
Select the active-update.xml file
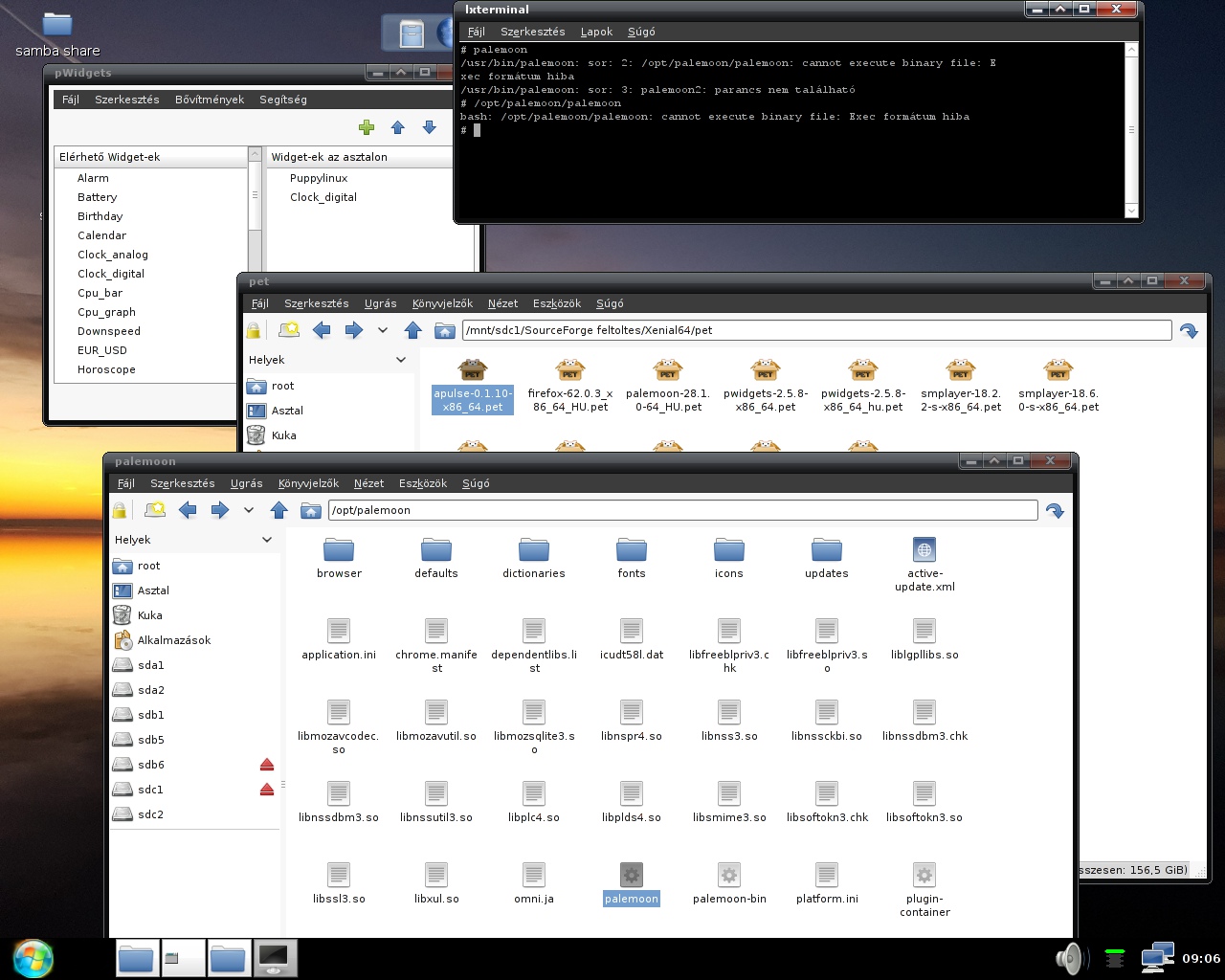point(924,565)
